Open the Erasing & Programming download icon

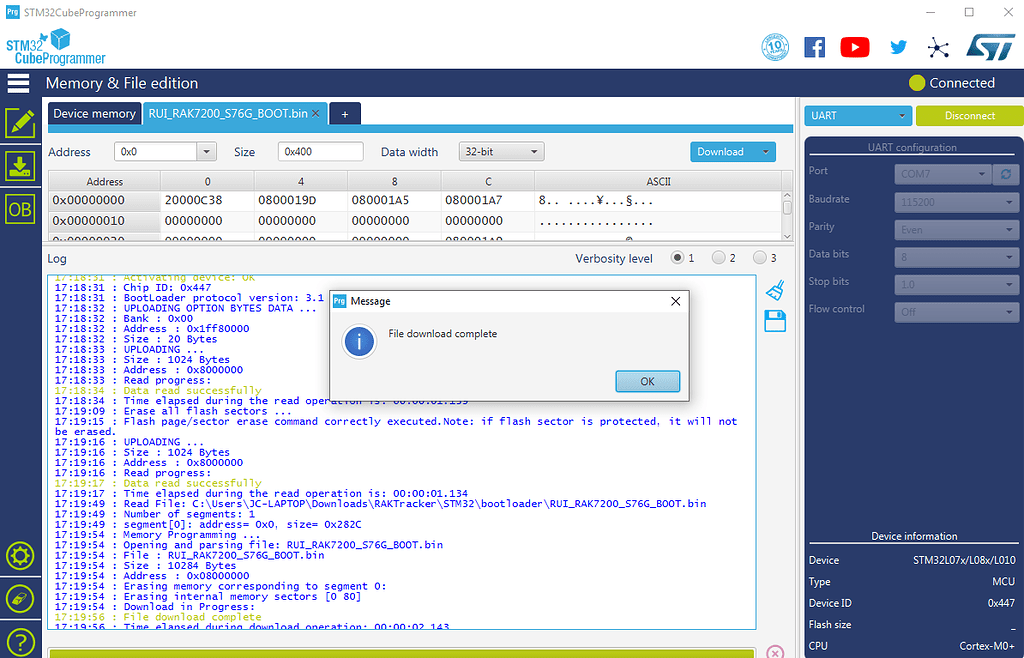point(20,166)
